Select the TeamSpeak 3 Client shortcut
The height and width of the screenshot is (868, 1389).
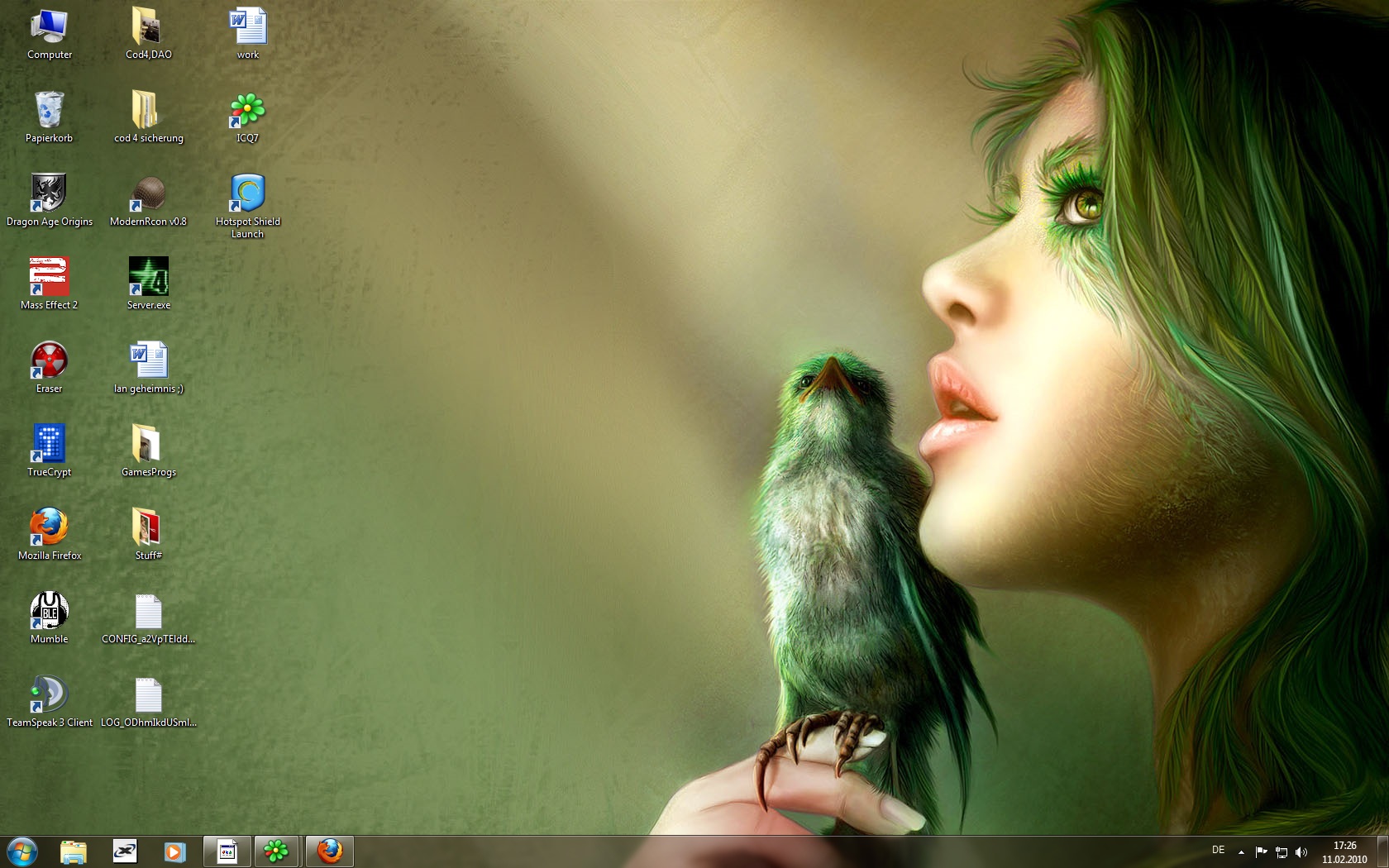click(x=50, y=702)
